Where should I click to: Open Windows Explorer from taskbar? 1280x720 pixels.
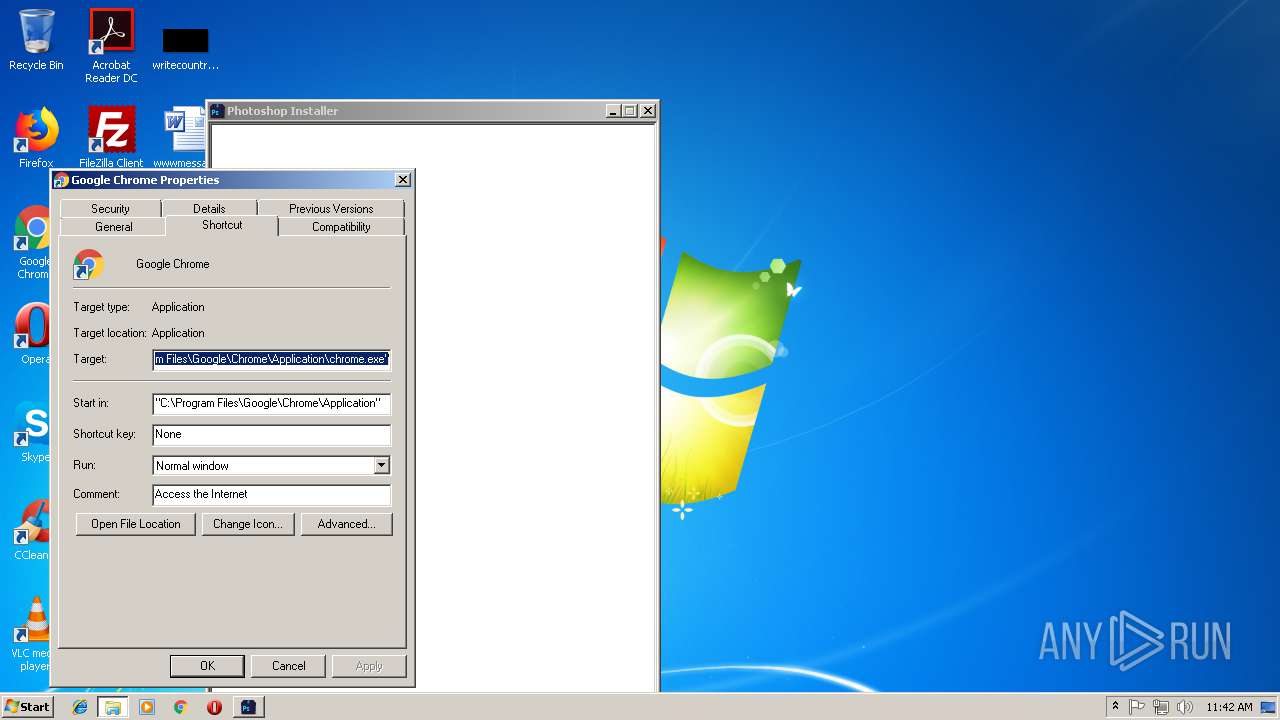pyautogui.click(x=112, y=707)
